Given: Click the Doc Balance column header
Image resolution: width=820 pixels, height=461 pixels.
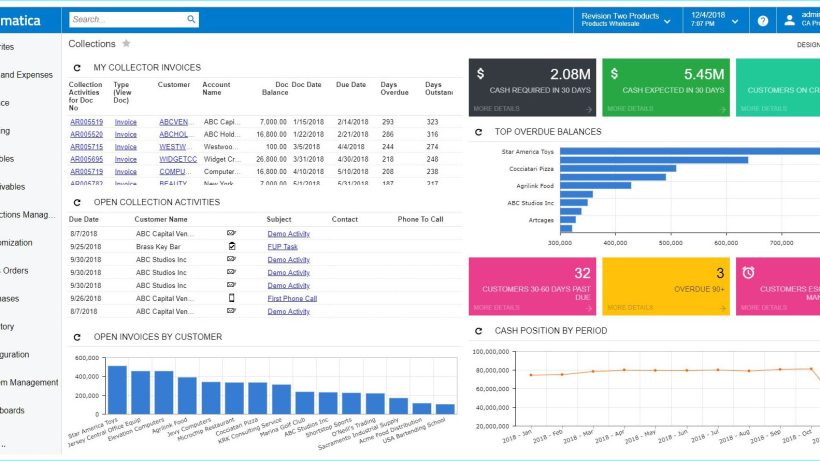Looking at the screenshot, I should click(x=275, y=88).
